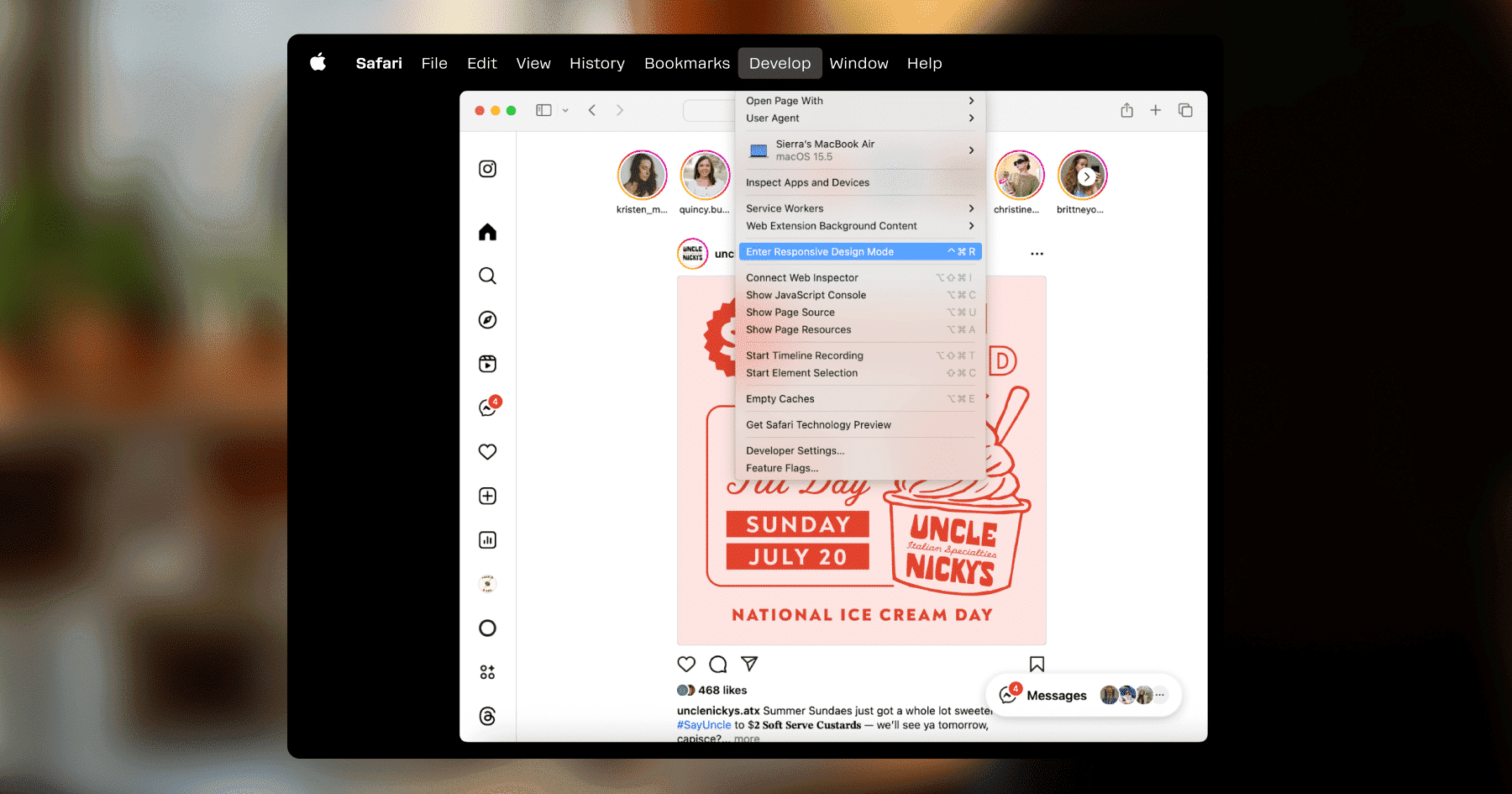Image resolution: width=1512 pixels, height=794 pixels.
Task: View the christine story thumbnail
Action: click(x=1019, y=176)
